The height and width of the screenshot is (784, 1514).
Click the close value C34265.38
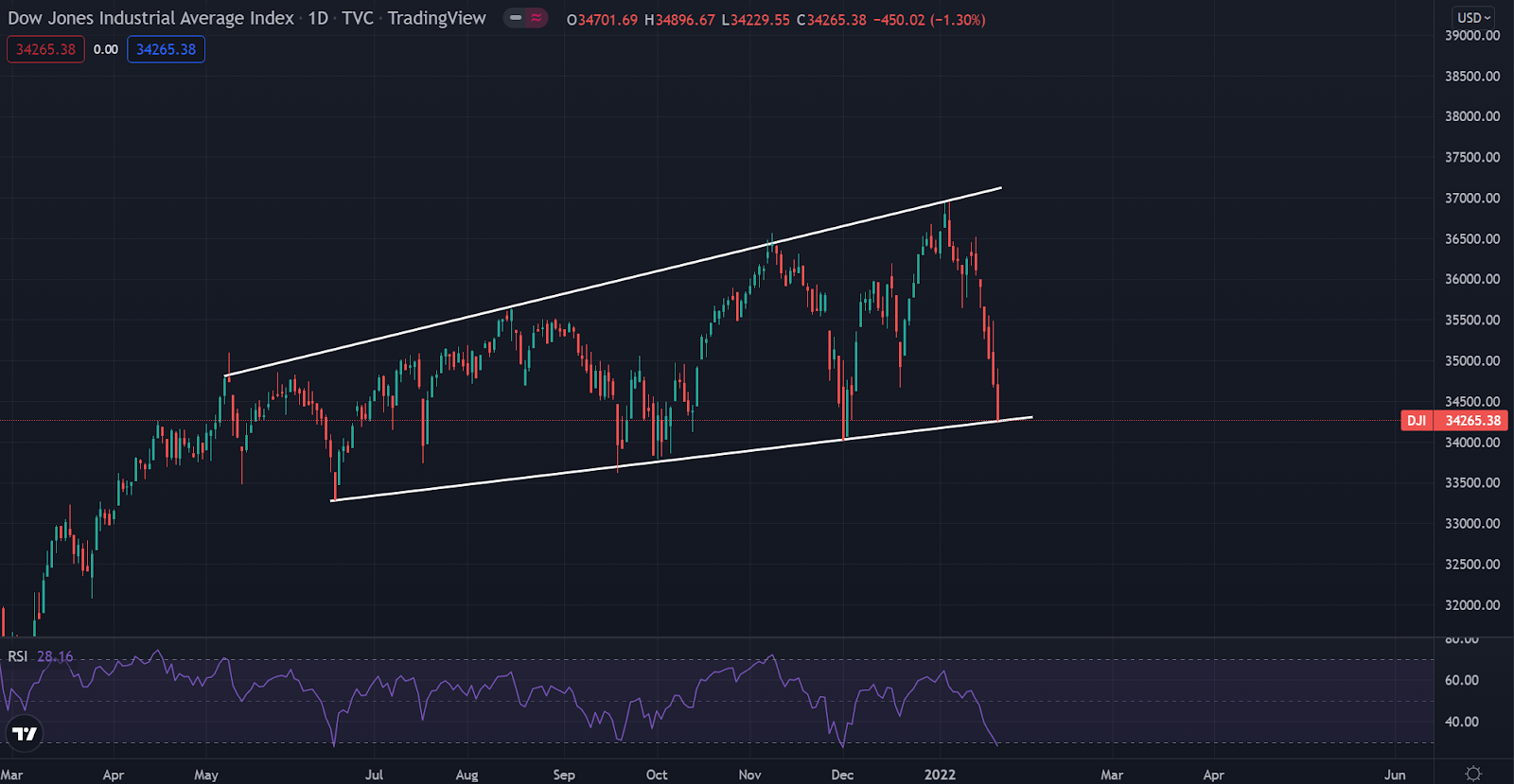click(832, 20)
